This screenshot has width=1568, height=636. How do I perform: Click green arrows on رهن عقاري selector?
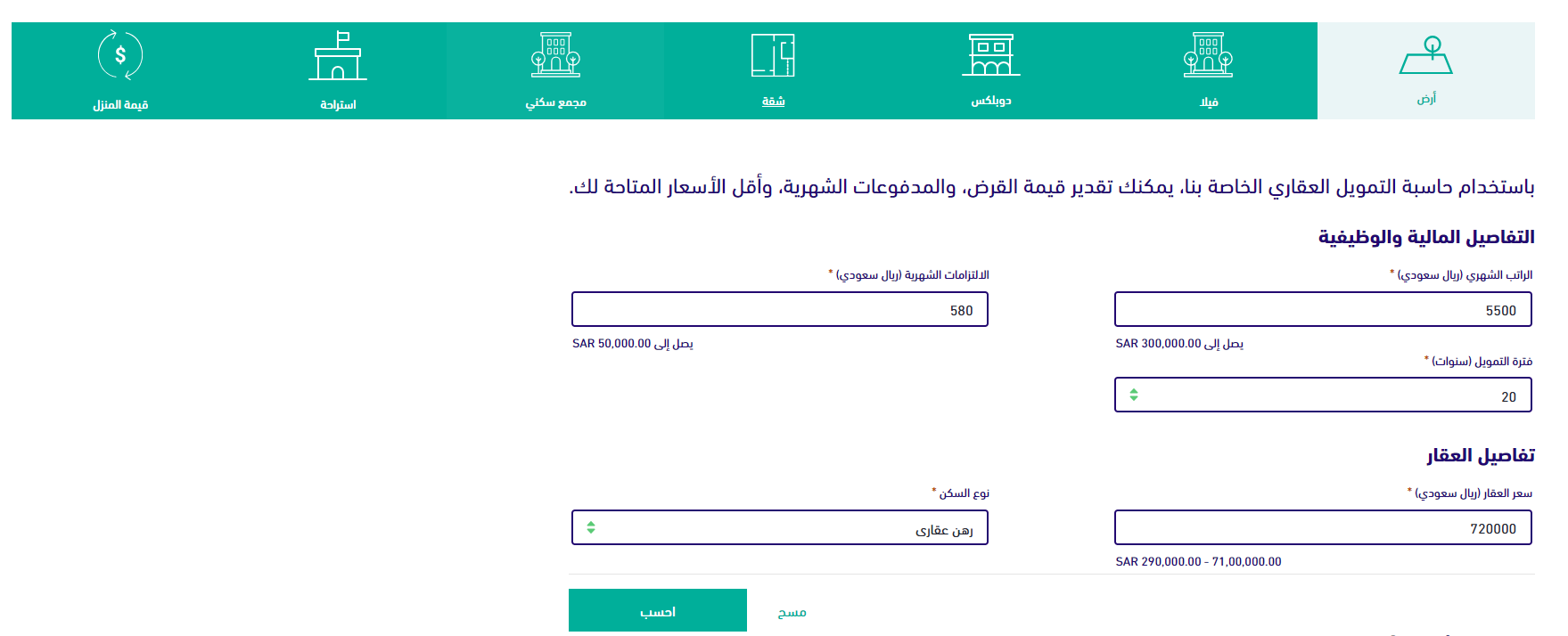[x=591, y=527]
